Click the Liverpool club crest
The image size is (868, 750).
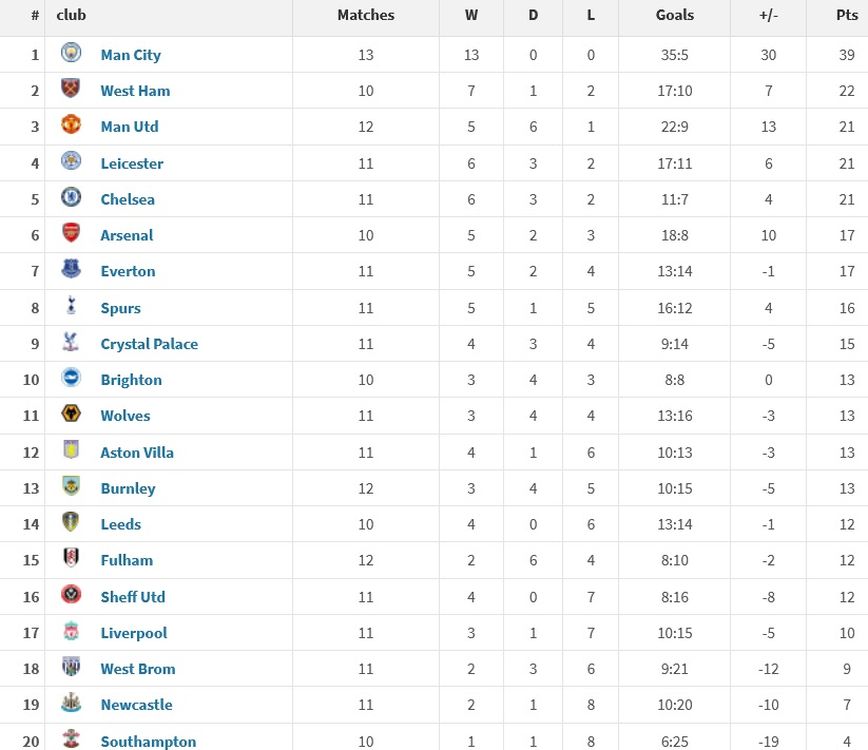[71, 632]
